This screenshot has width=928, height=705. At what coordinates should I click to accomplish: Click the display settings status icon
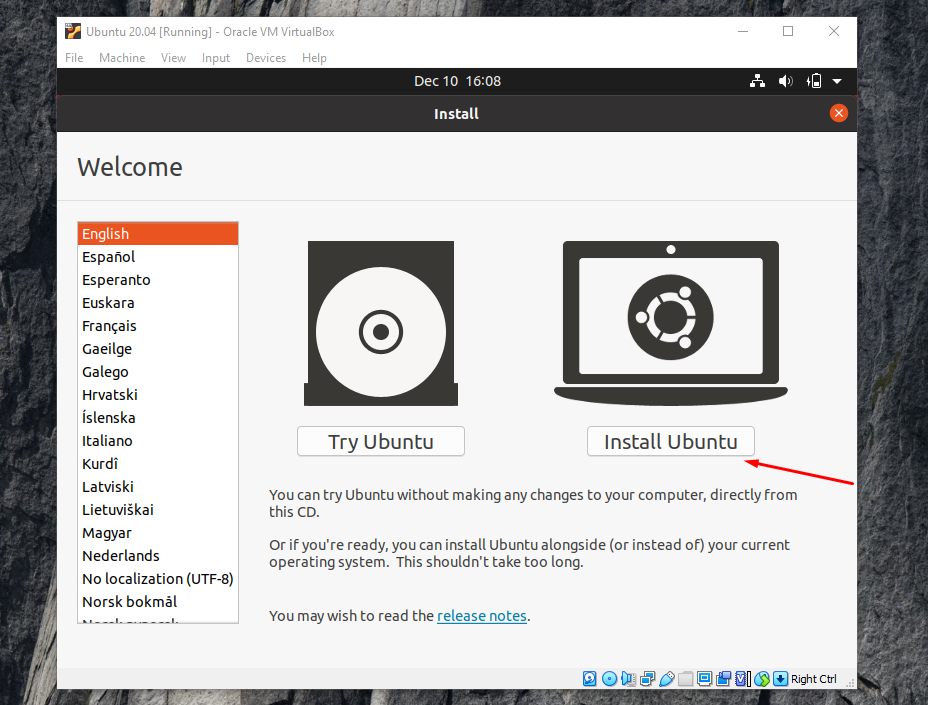(703, 679)
